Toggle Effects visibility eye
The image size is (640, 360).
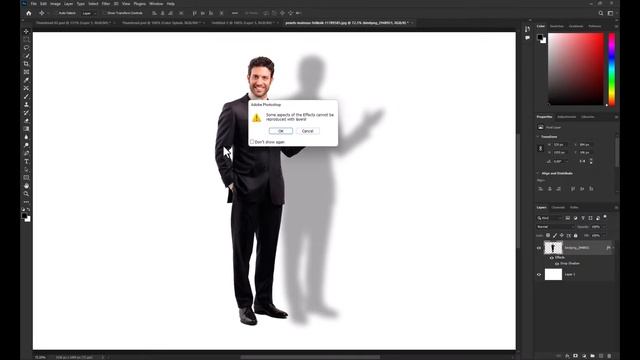click(x=551, y=258)
